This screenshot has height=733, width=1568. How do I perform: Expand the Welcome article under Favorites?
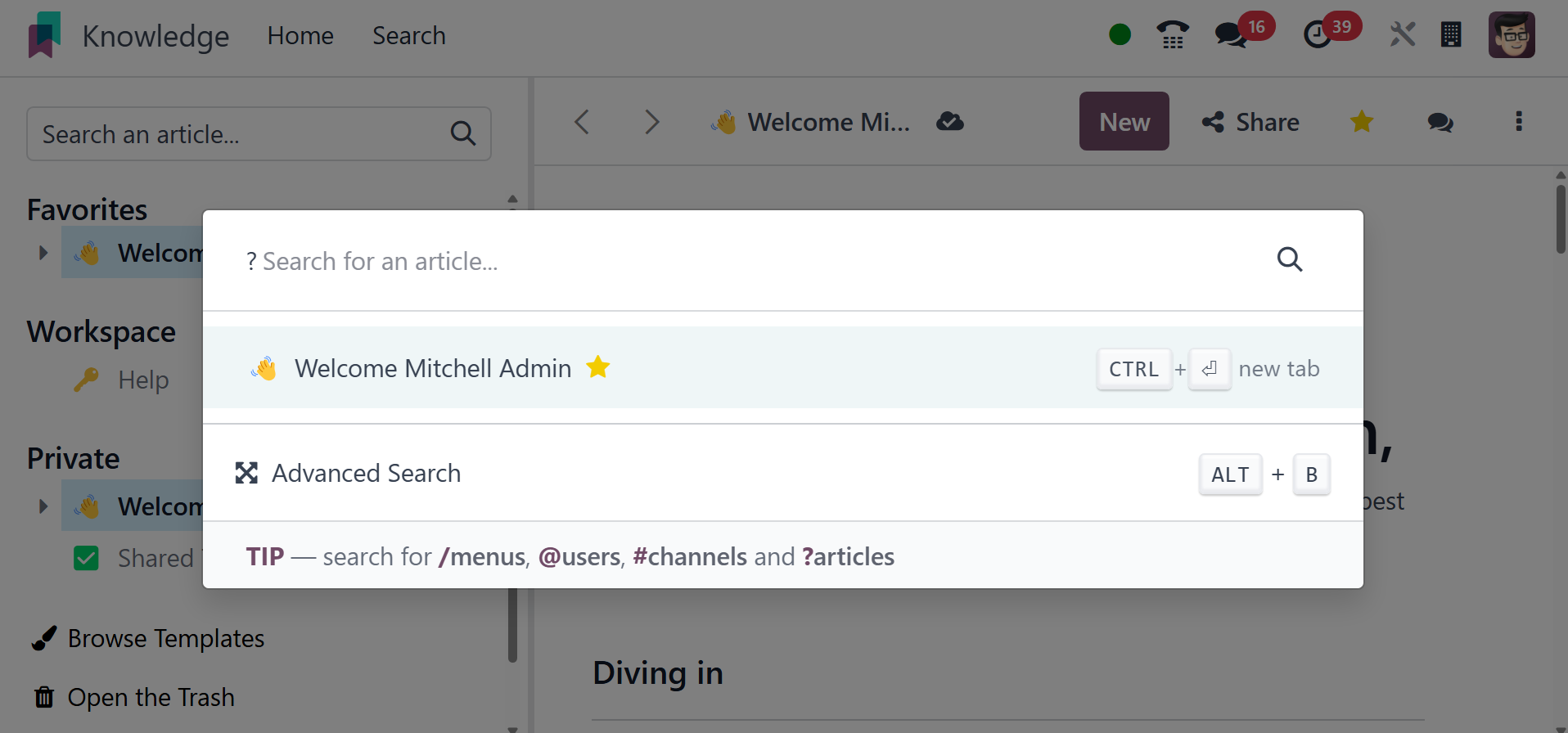pos(43,253)
